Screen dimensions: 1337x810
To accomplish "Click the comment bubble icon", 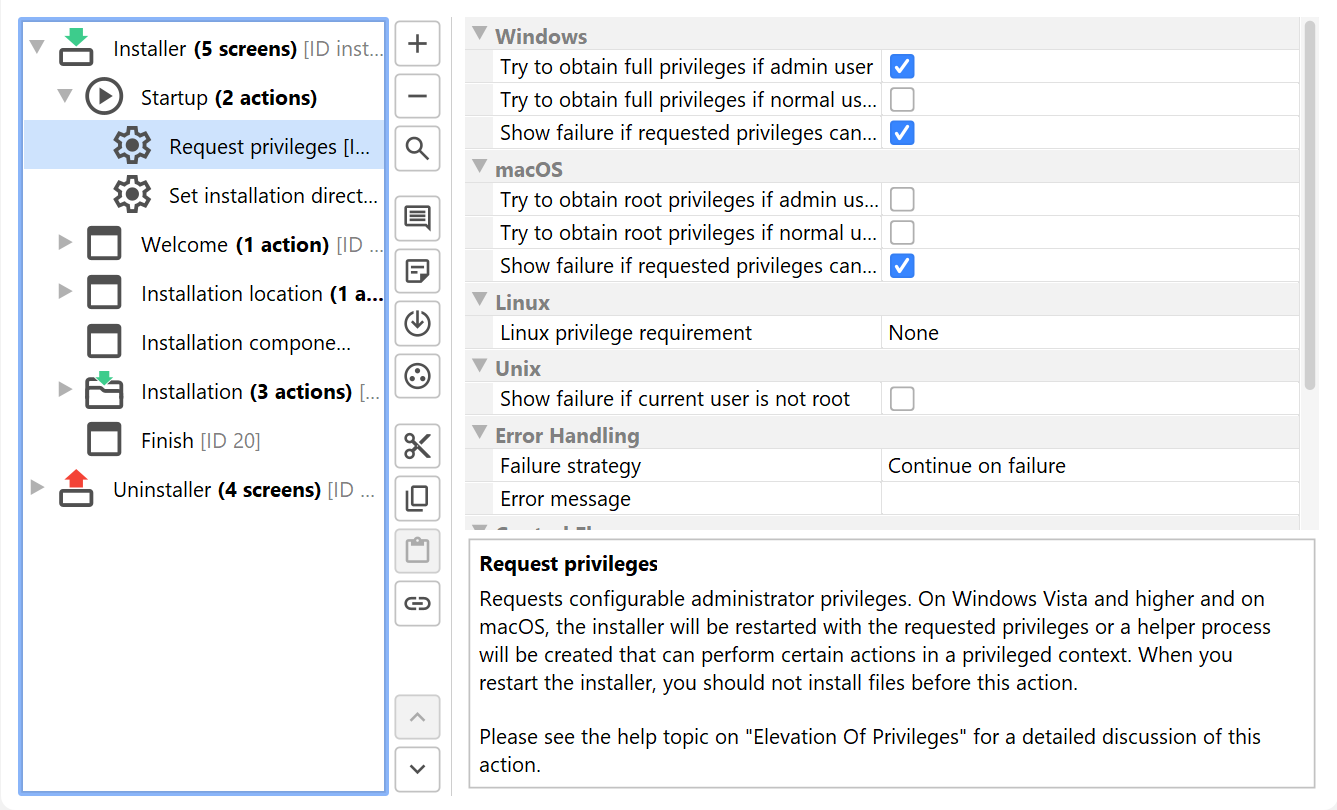I will click(417, 218).
